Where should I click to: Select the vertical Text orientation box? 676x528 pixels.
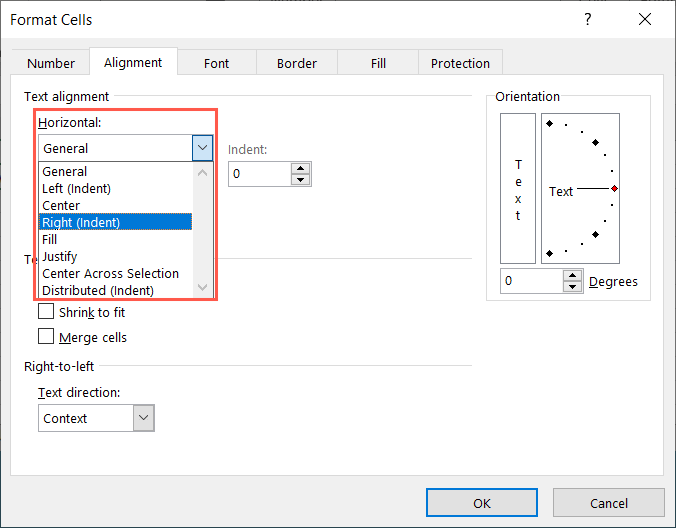click(518, 189)
